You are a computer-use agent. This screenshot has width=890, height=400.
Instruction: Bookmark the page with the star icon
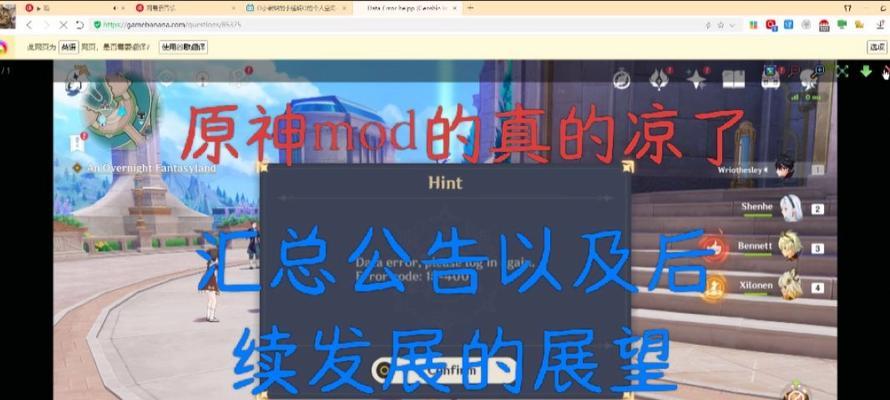[x=721, y=25]
